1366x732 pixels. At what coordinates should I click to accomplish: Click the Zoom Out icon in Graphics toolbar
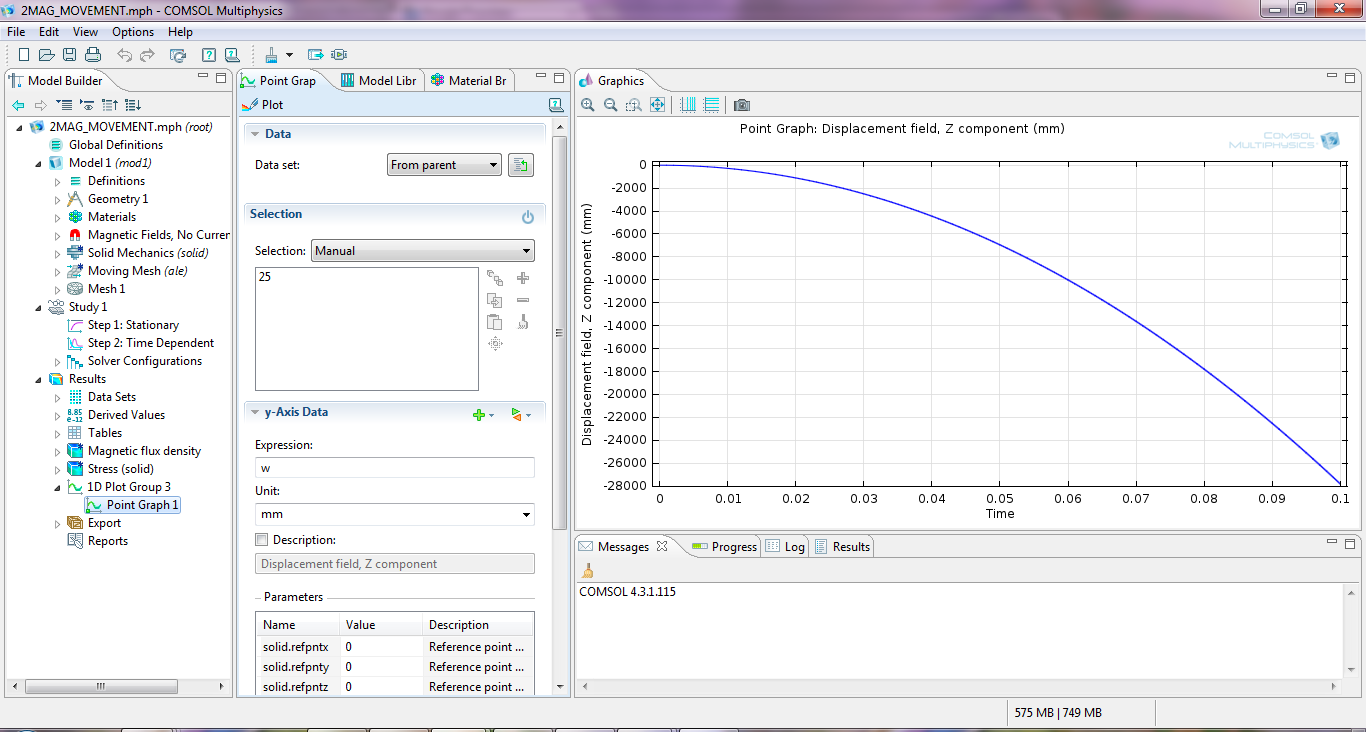611,105
